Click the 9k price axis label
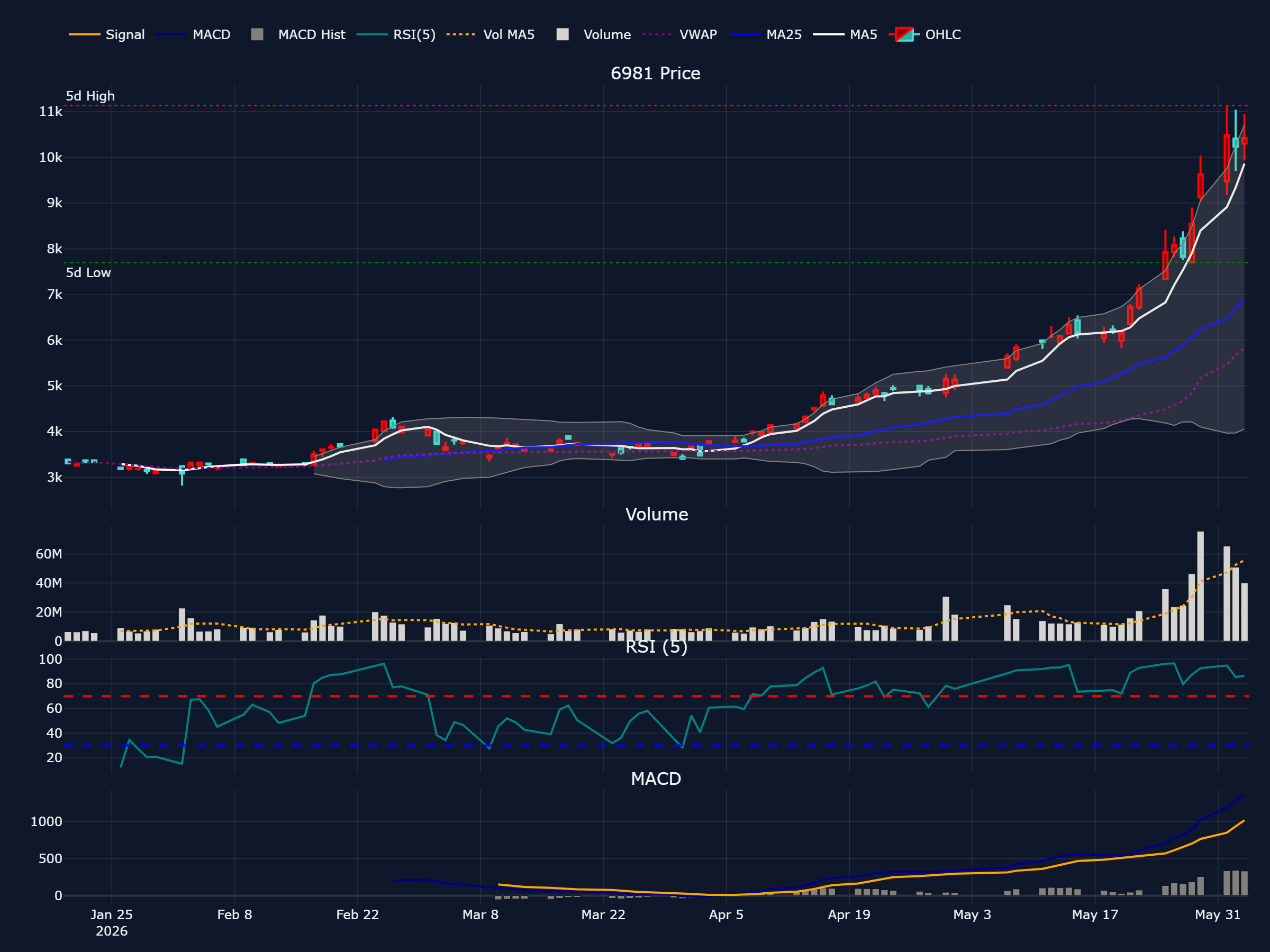The image size is (1270, 952). coord(55,203)
